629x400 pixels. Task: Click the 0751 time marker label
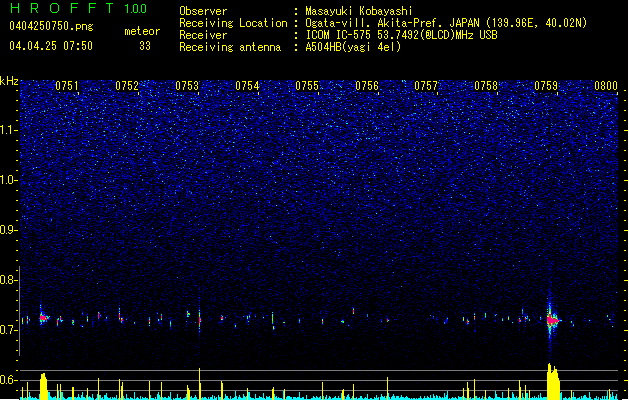click(x=67, y=86)
